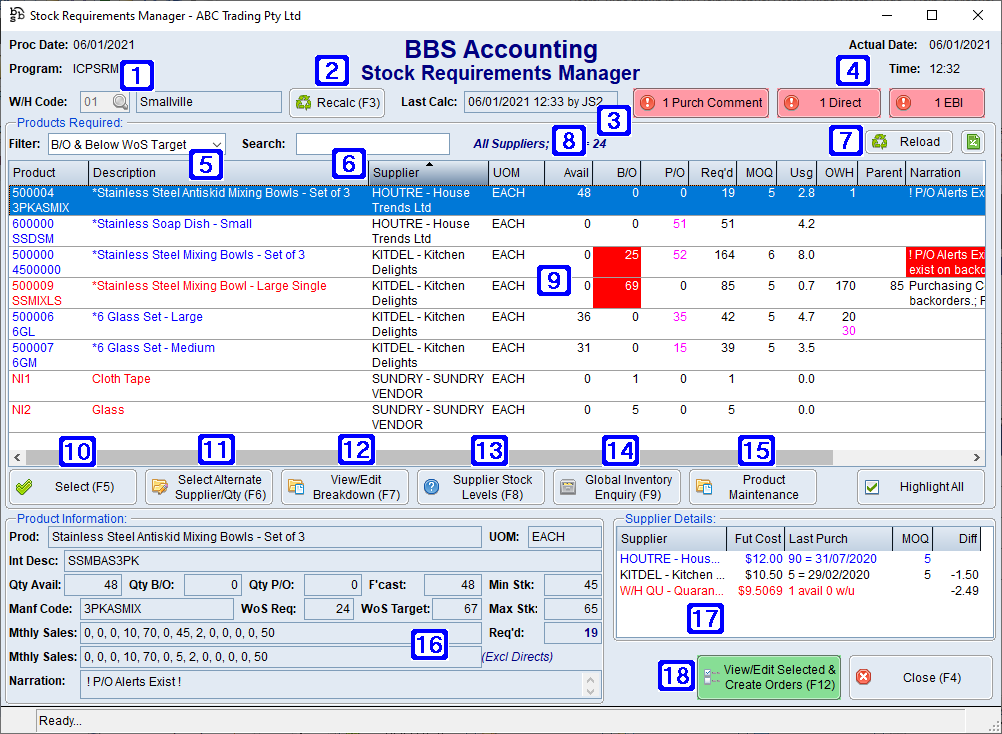Viewport: 1002px width, 734px height.
Task: Click inside the Search input box
Action: point(372,141)
